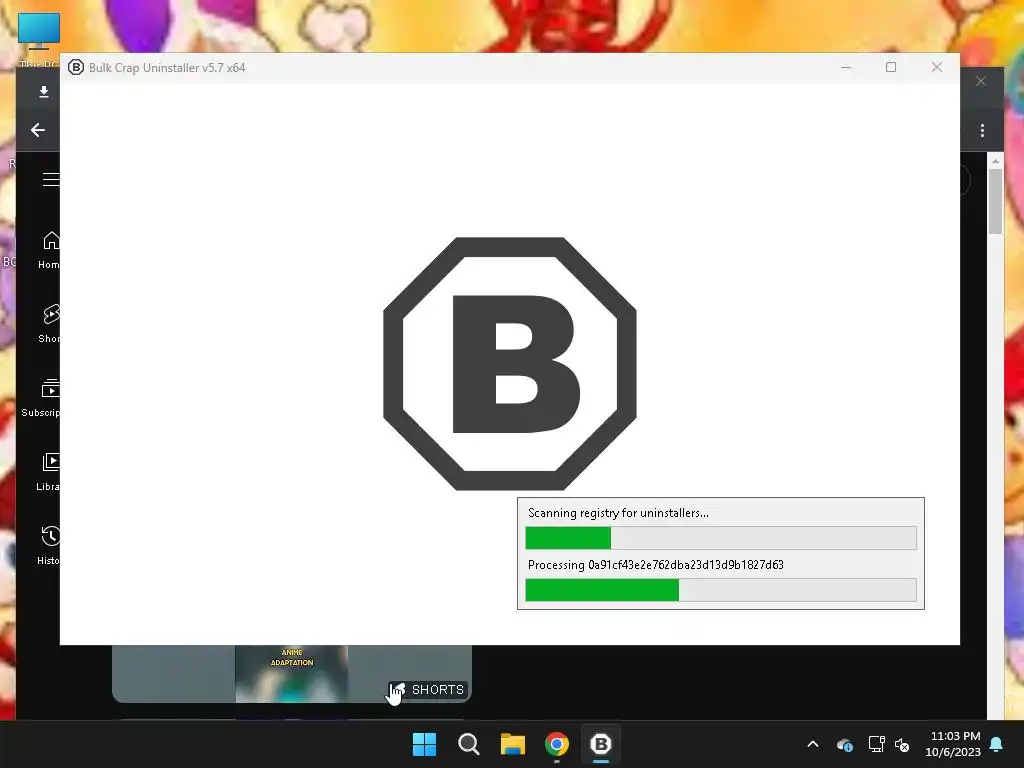Click the muted volume tray icon
Viewport: 1024px width, 768px height.
point(903,744)
